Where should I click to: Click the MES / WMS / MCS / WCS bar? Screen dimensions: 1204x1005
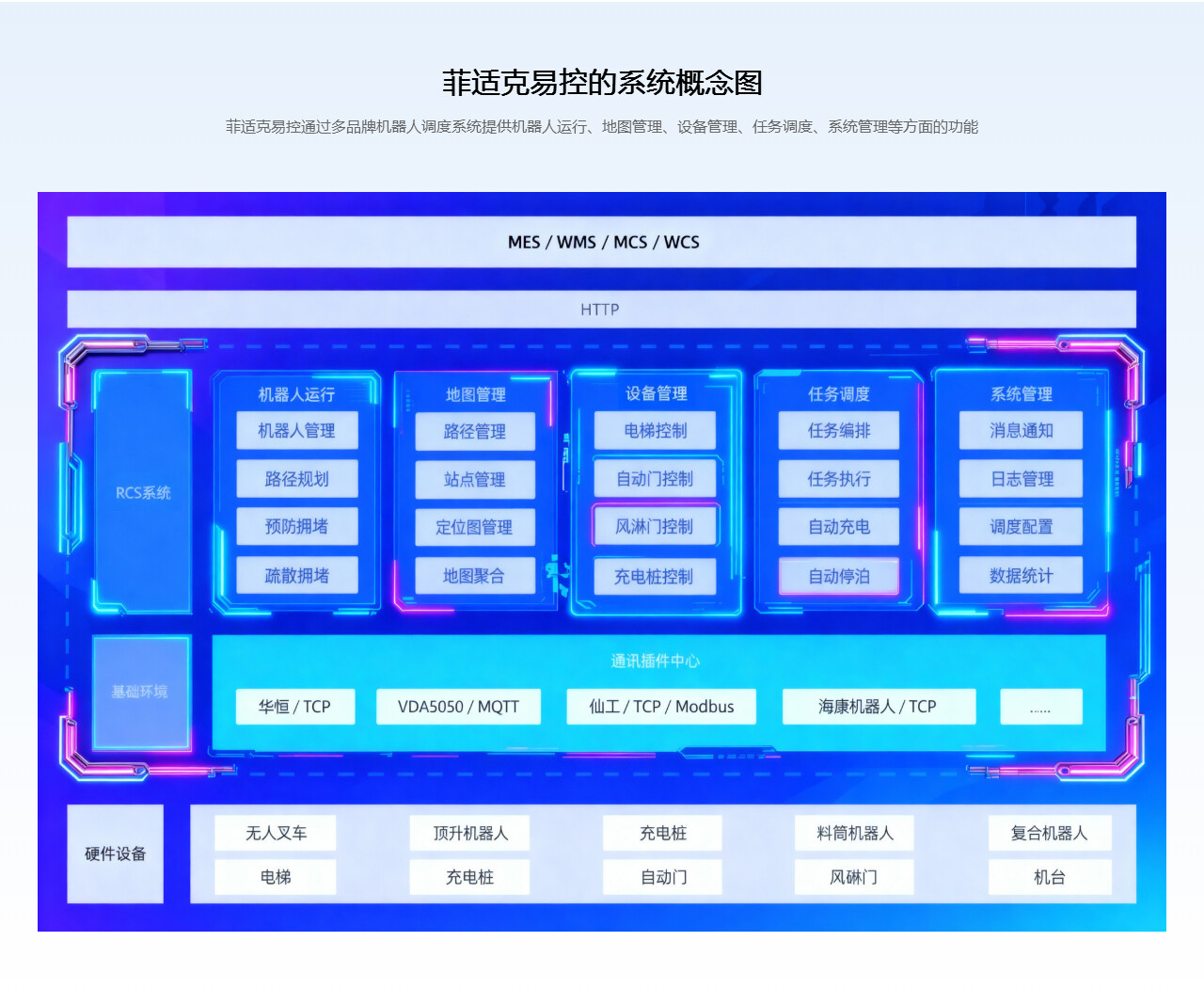tap(602, 242)
